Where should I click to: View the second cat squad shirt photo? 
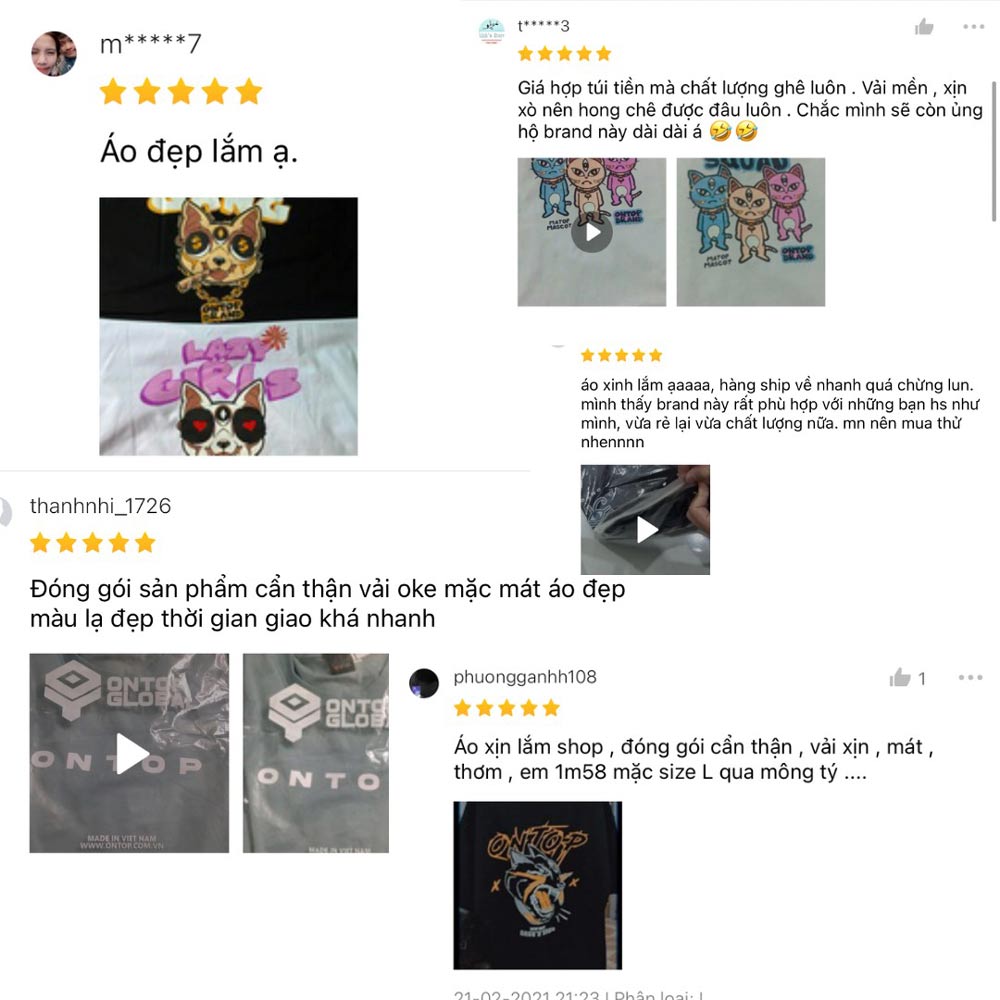click(751, 232)
